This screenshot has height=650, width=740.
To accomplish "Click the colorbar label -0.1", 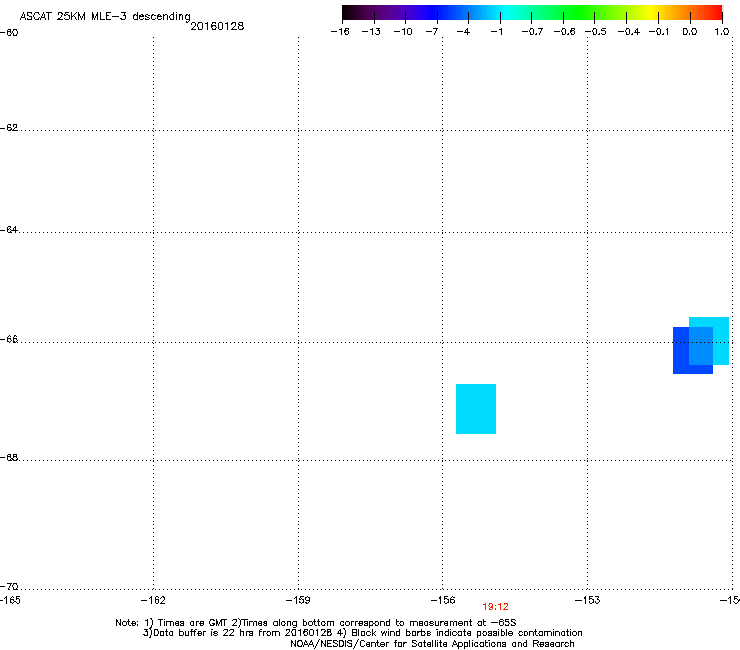I will 659,32.
